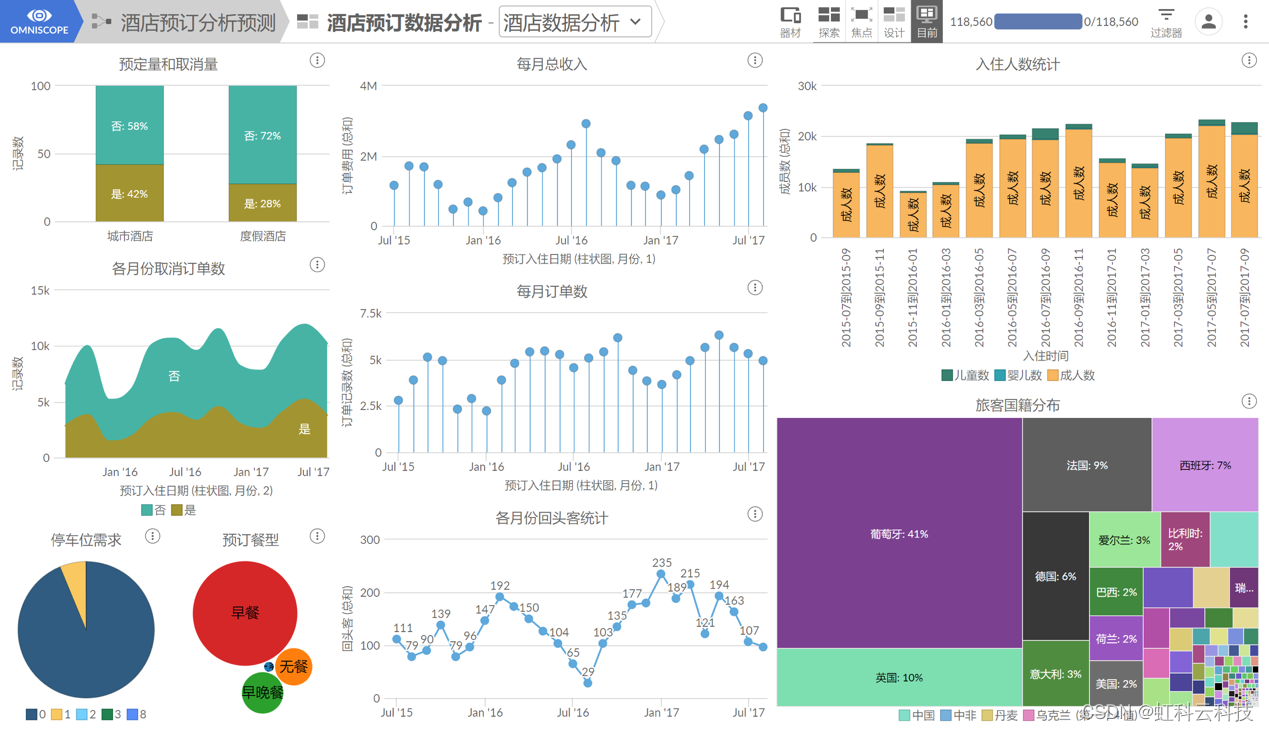Open info for 每月订单数 chart
1269x731 pixels.
tap(755, 288)
